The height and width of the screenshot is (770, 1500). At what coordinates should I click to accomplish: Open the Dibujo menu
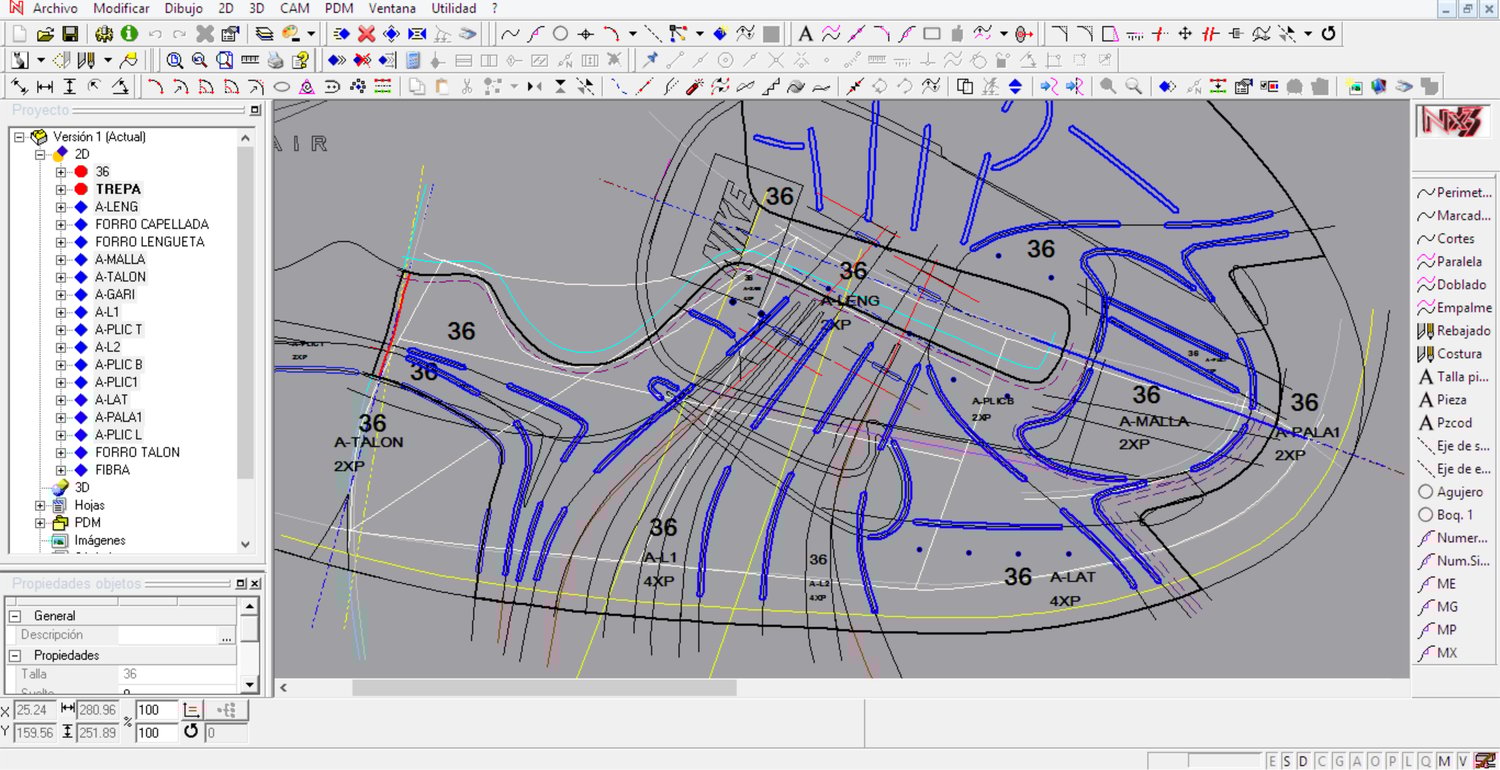pyautogui.click(x=182, y=8)
